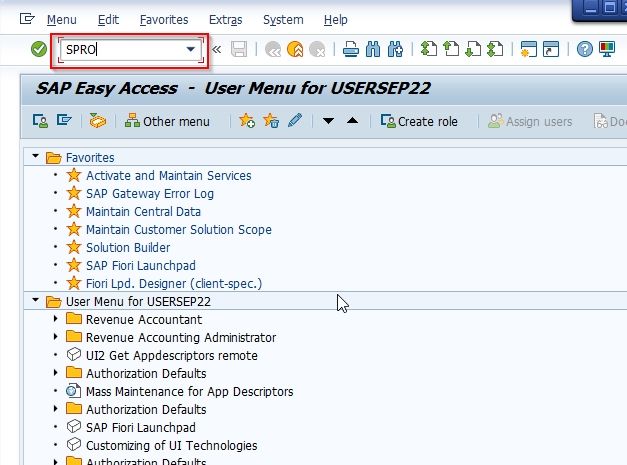This screenshot has height=465, width=627.
Task: Open the command field history dropdown
Action: tap(191, 50)
